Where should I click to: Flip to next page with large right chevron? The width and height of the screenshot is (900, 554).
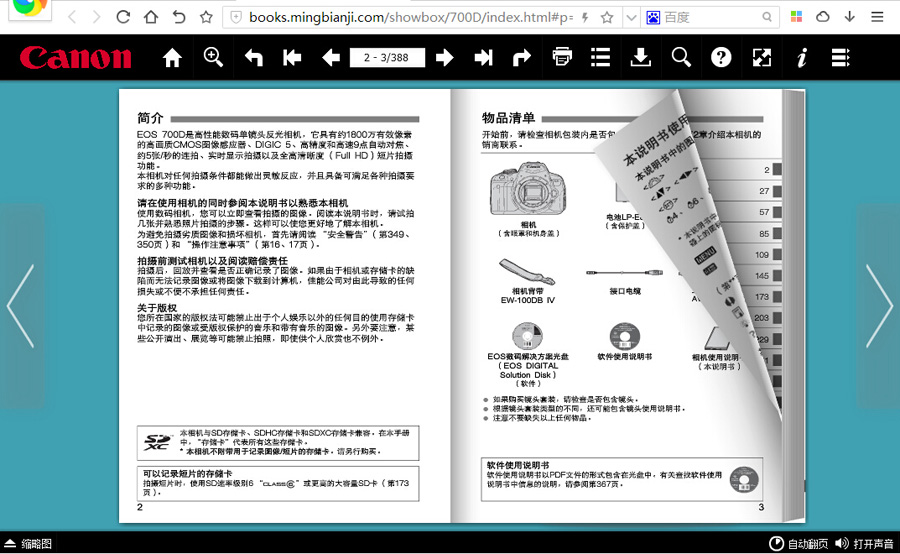click(x=879, y=306)
